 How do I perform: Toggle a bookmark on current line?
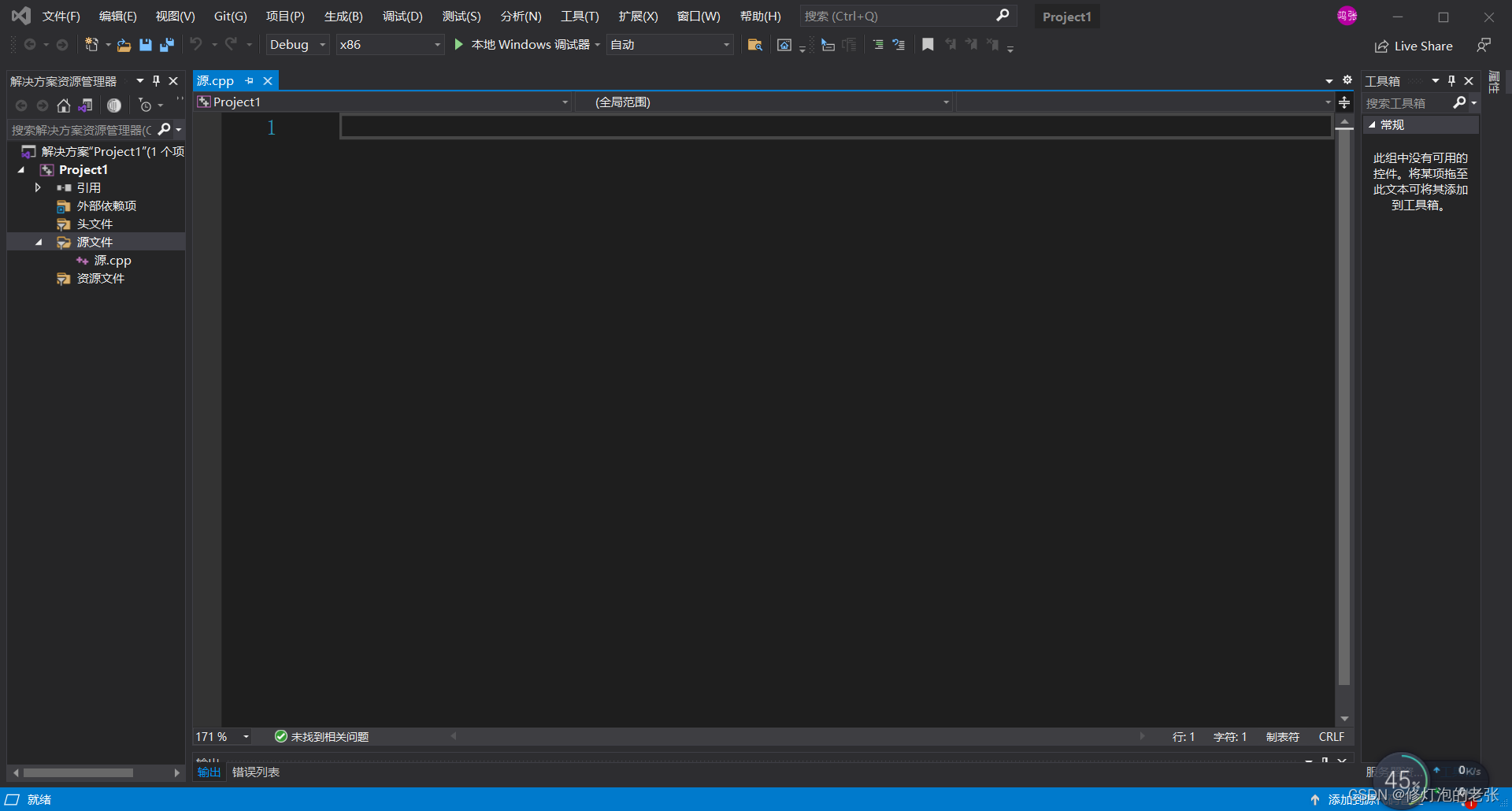[928, 45]
